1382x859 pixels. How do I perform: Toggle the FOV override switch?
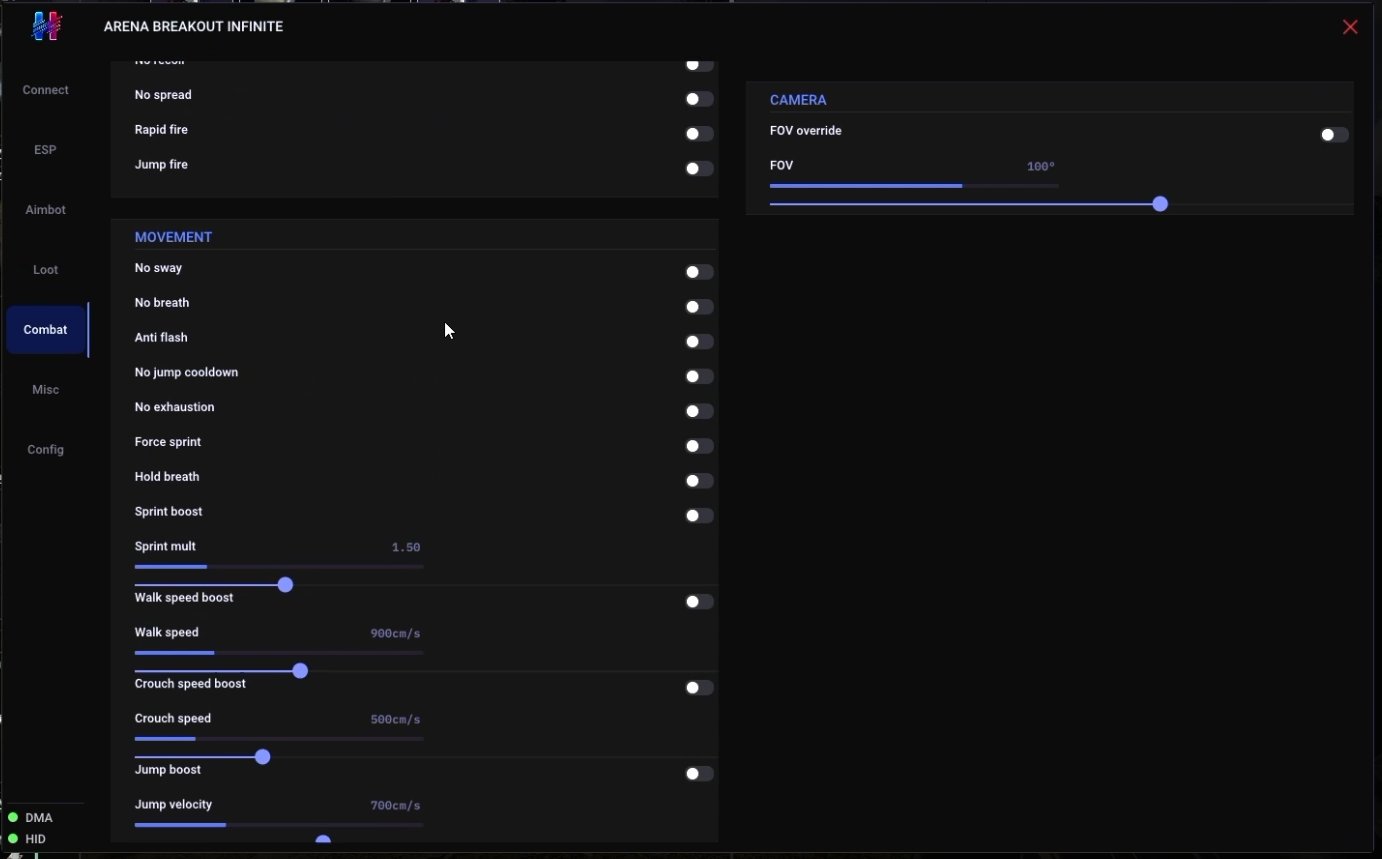(x=1334, y=135)
